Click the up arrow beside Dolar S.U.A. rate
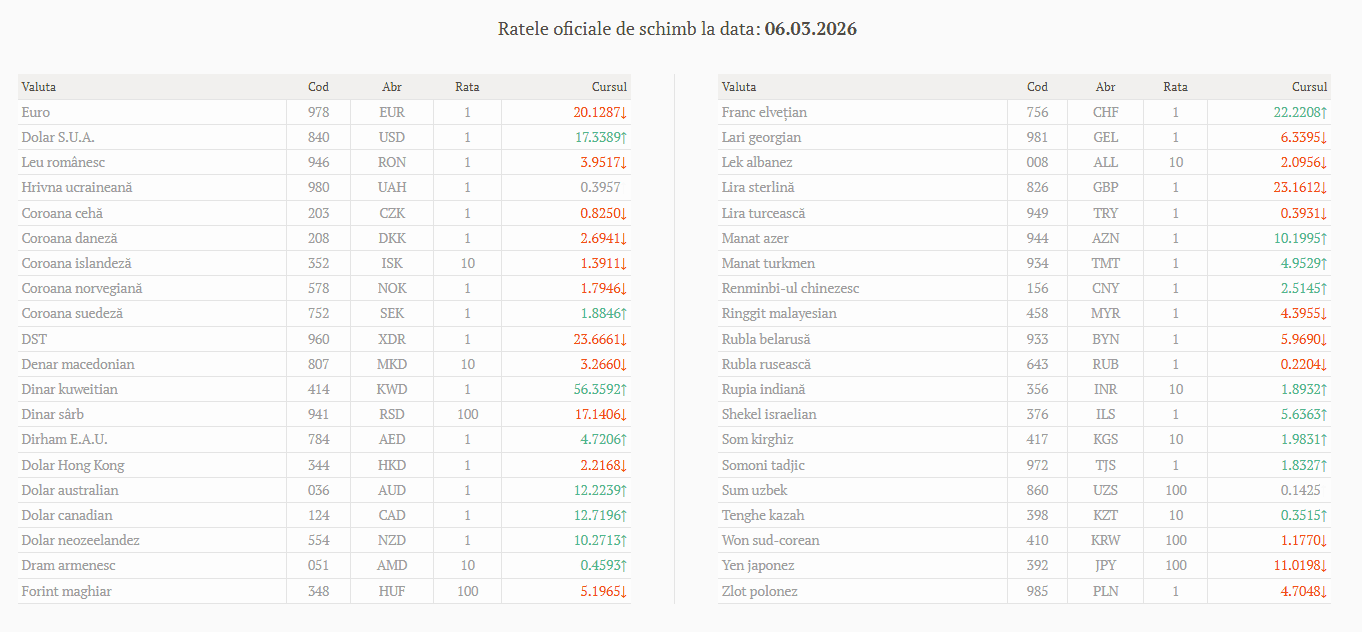Viewport: 1362px width, 632px height. (624, 138)
